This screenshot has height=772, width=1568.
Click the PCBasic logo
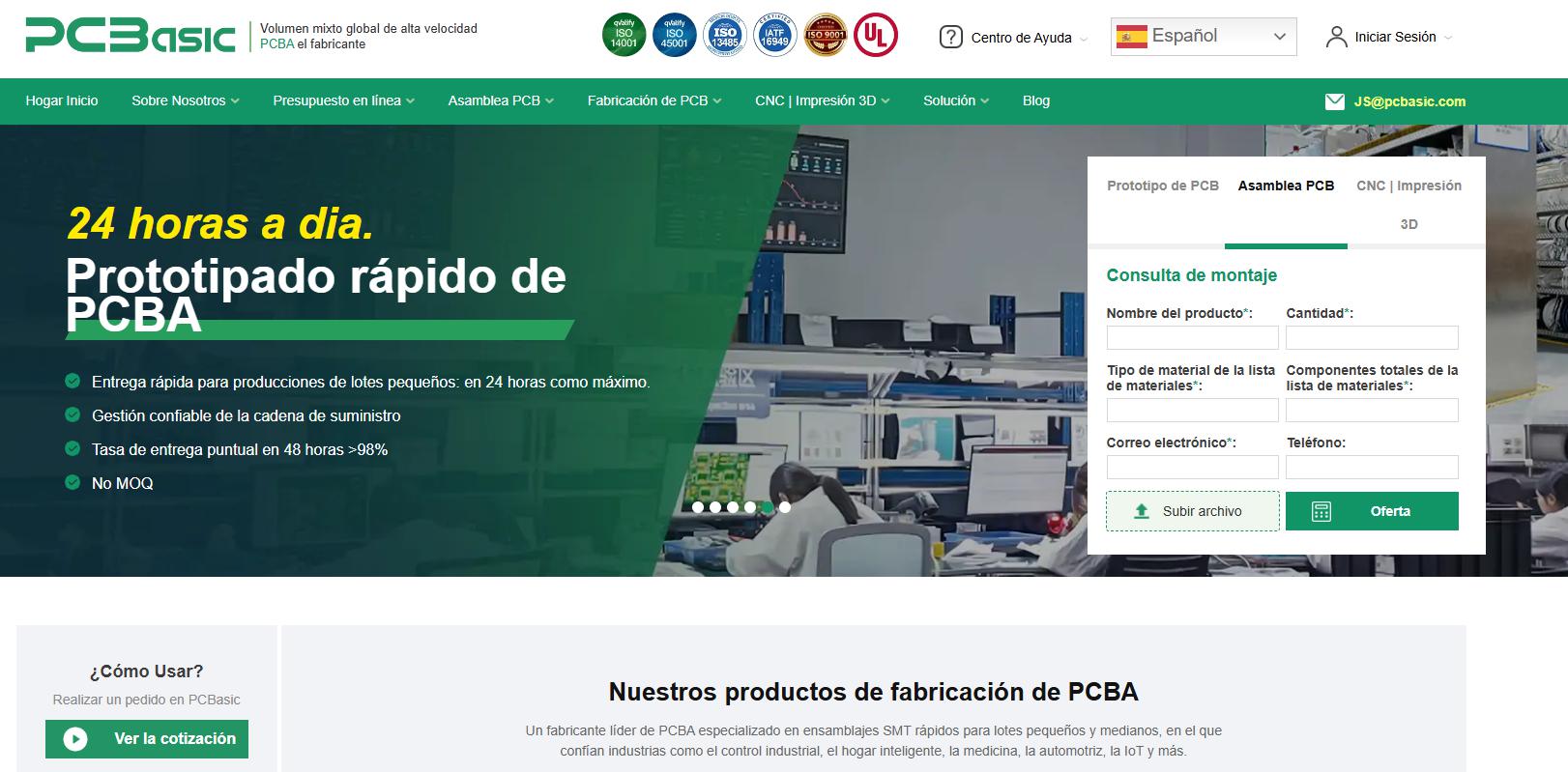131,37
